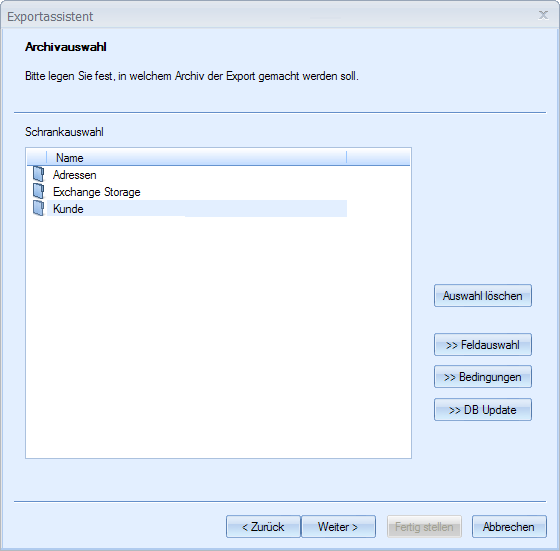
Task: Close the Exportassistent dialog window
Action: pos(544,15)
